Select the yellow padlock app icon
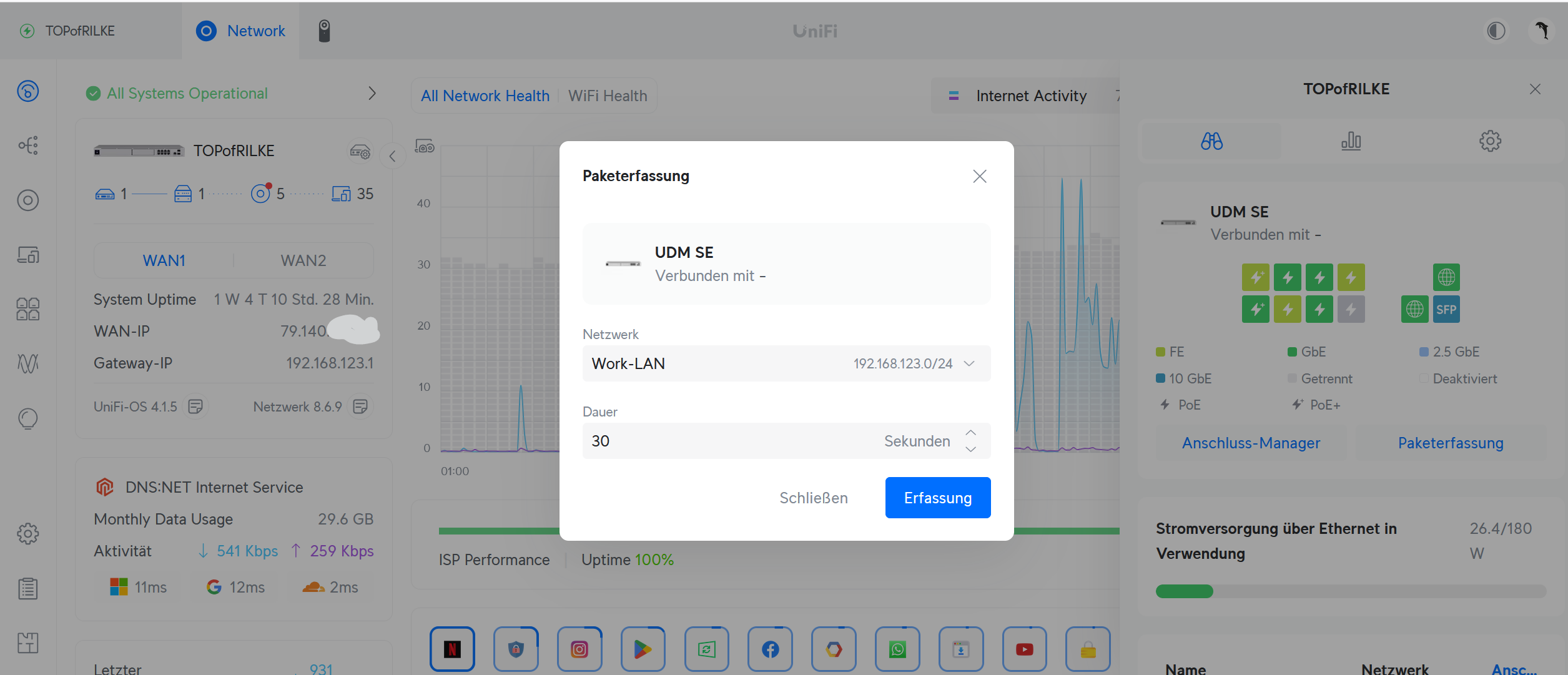Screen dimensions: 1568x675 [1088, 649]
